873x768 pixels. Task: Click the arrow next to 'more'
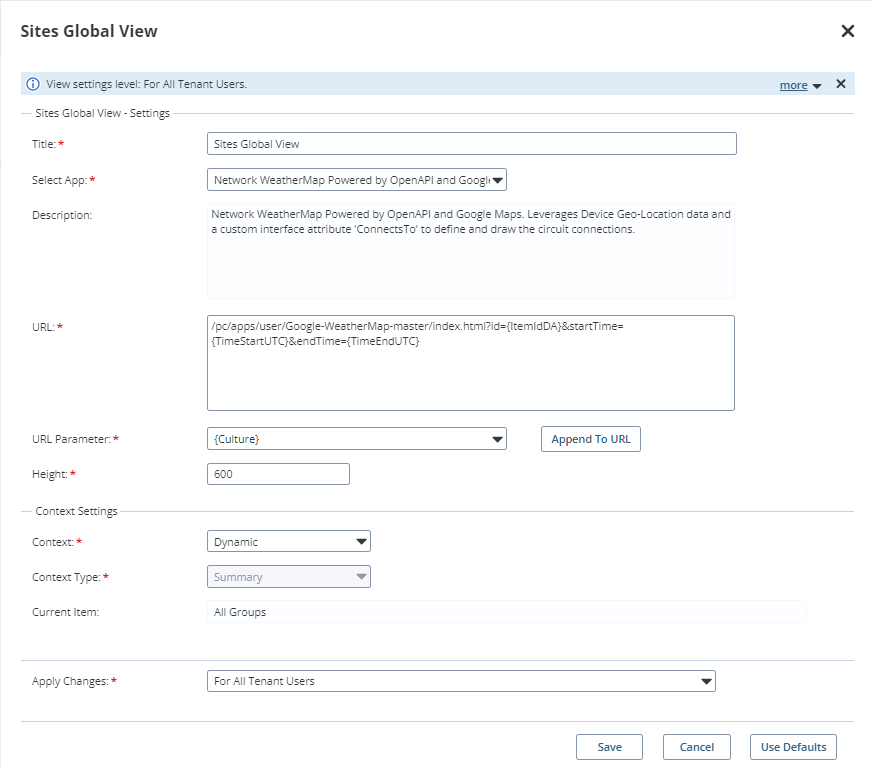click(817, 86)
